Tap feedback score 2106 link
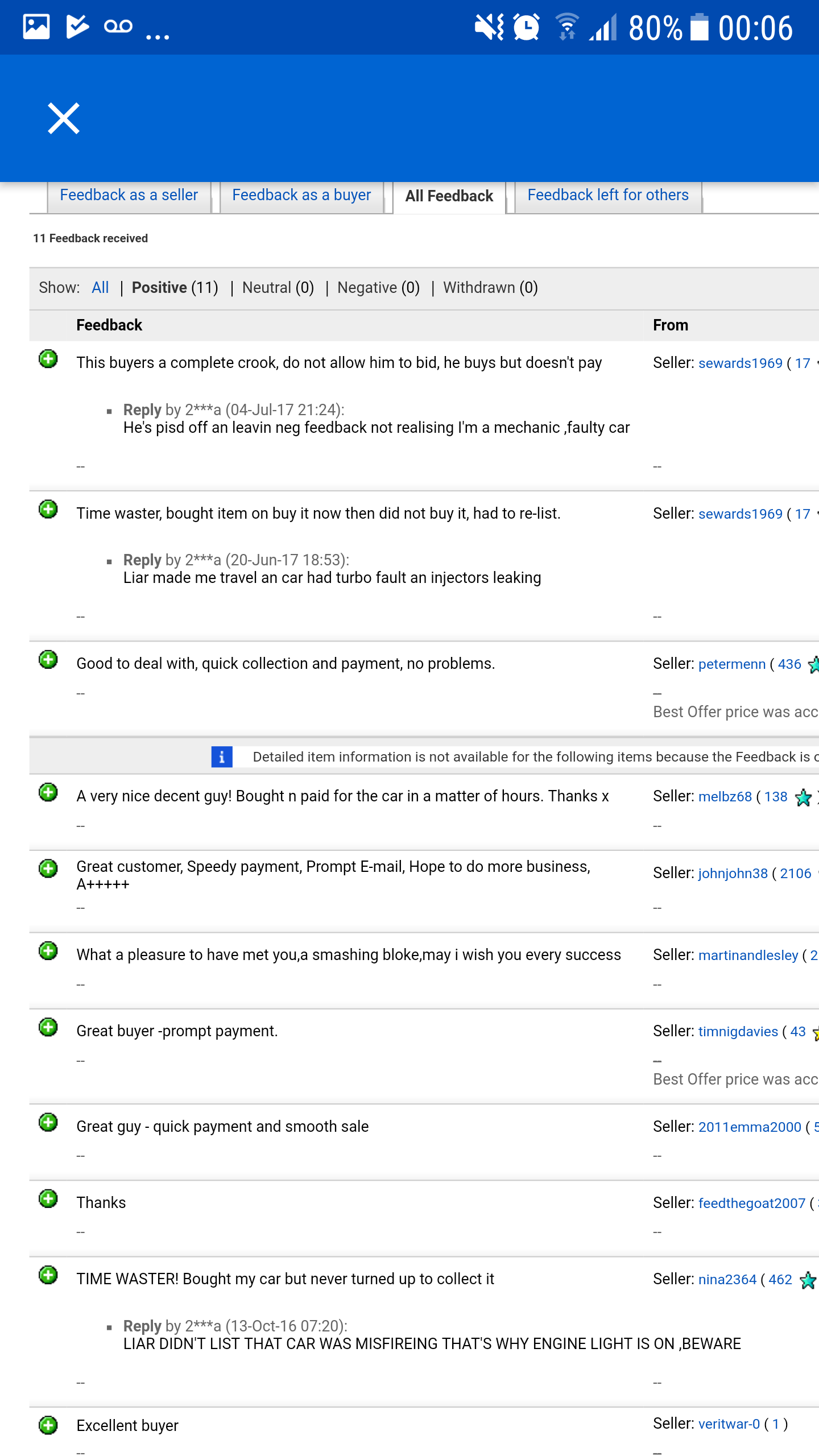This screenshot has width=819, height=1456. pos(796,874)
